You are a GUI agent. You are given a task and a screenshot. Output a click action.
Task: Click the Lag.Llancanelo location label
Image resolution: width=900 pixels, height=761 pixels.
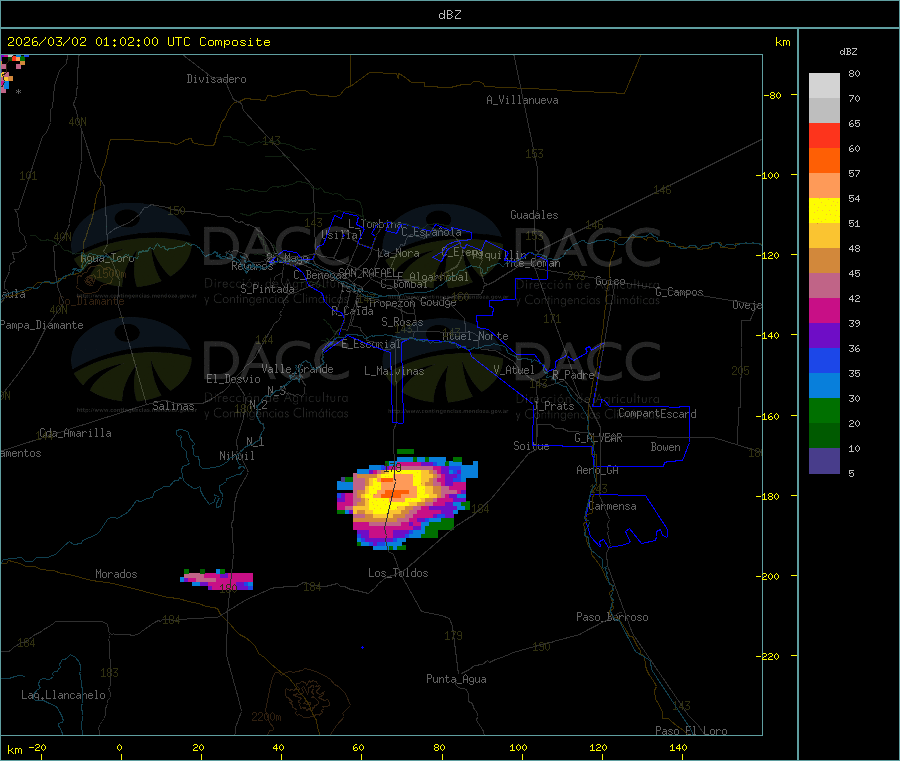point(63,695)
